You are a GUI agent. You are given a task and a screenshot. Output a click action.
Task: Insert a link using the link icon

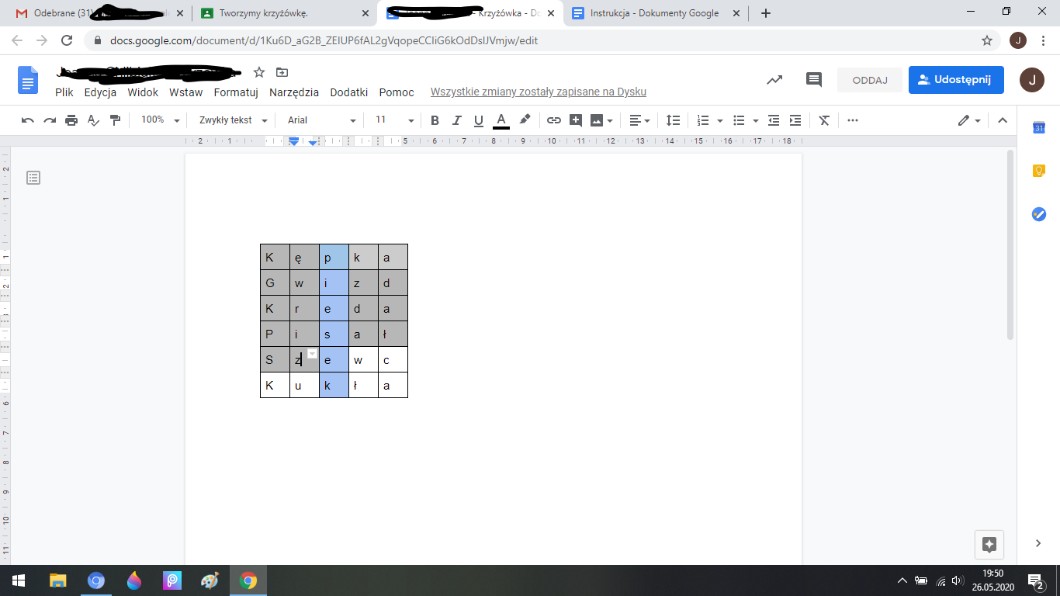(553, 120)
